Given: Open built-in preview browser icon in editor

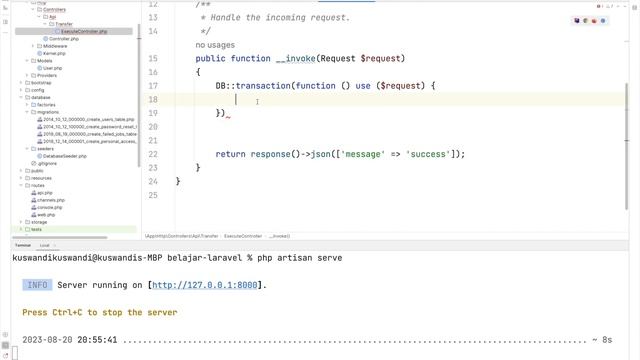Looking at the screenshot, I should (x=576, y=20).
